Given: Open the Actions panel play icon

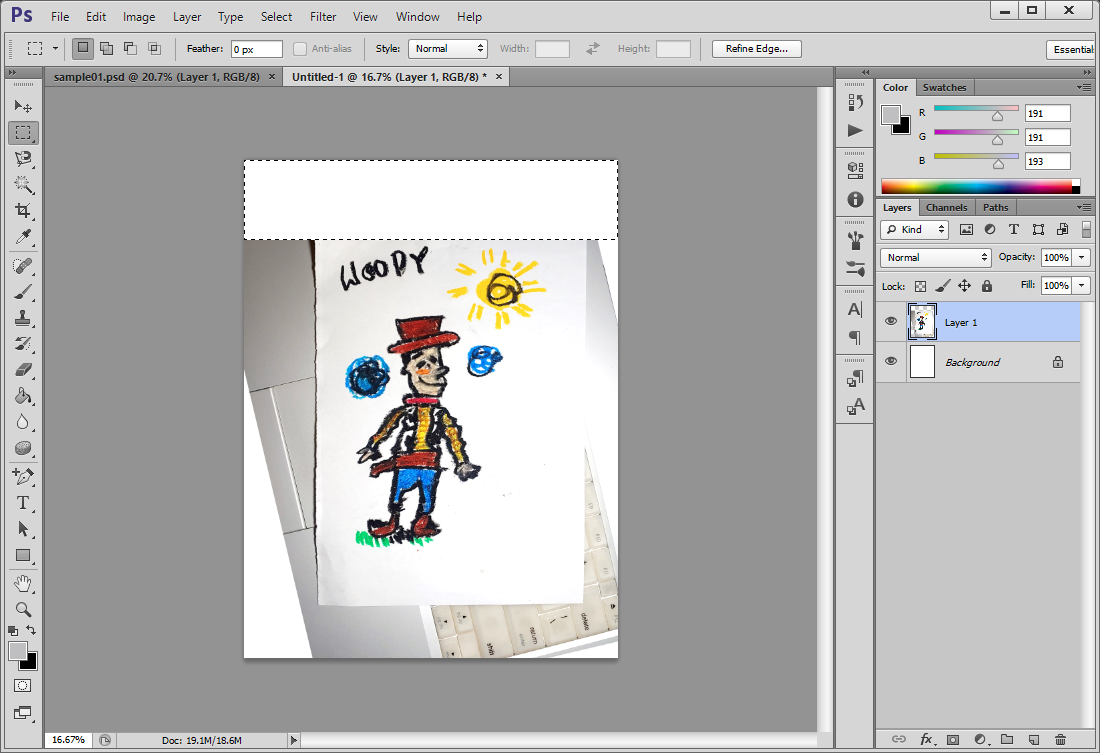Looking at the screenshot, I should coord(855,131).
